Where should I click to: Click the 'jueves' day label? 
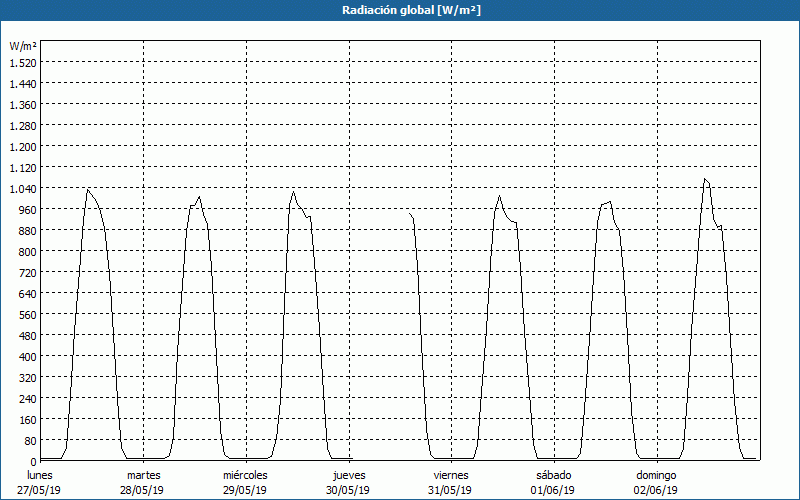point(349,475)
